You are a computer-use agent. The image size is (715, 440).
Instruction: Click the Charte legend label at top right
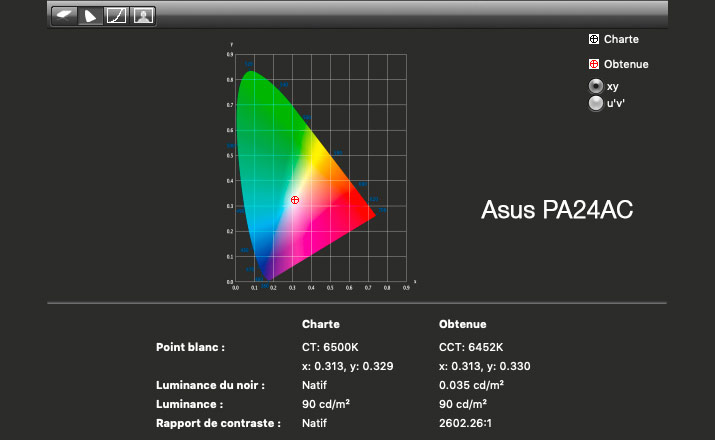pyautogui.click(x=621, y=39)
